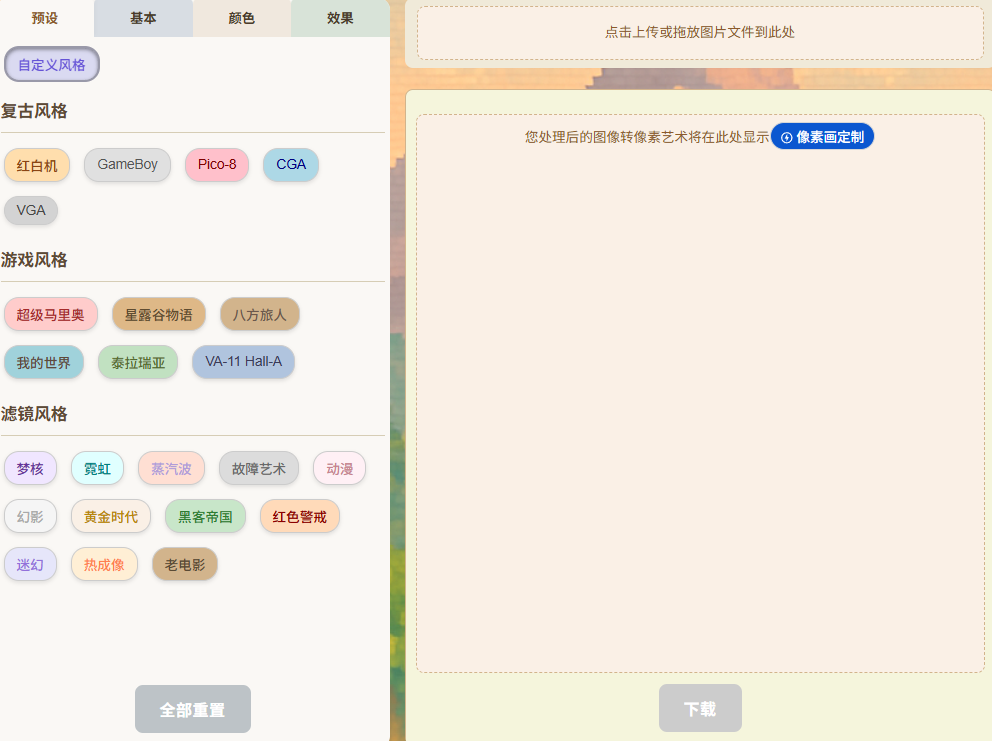Apply the 超级马里奥 game style
Screen dimensions: 992x741
(51, 314)
